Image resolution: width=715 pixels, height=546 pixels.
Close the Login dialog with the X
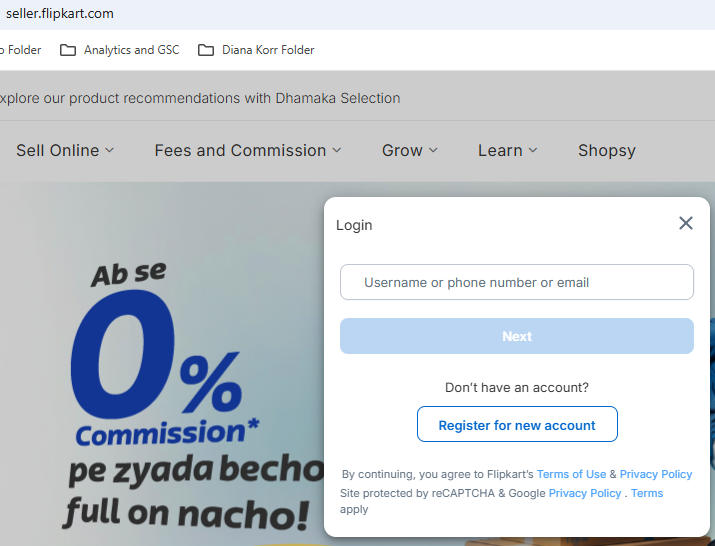pos(685,223)
